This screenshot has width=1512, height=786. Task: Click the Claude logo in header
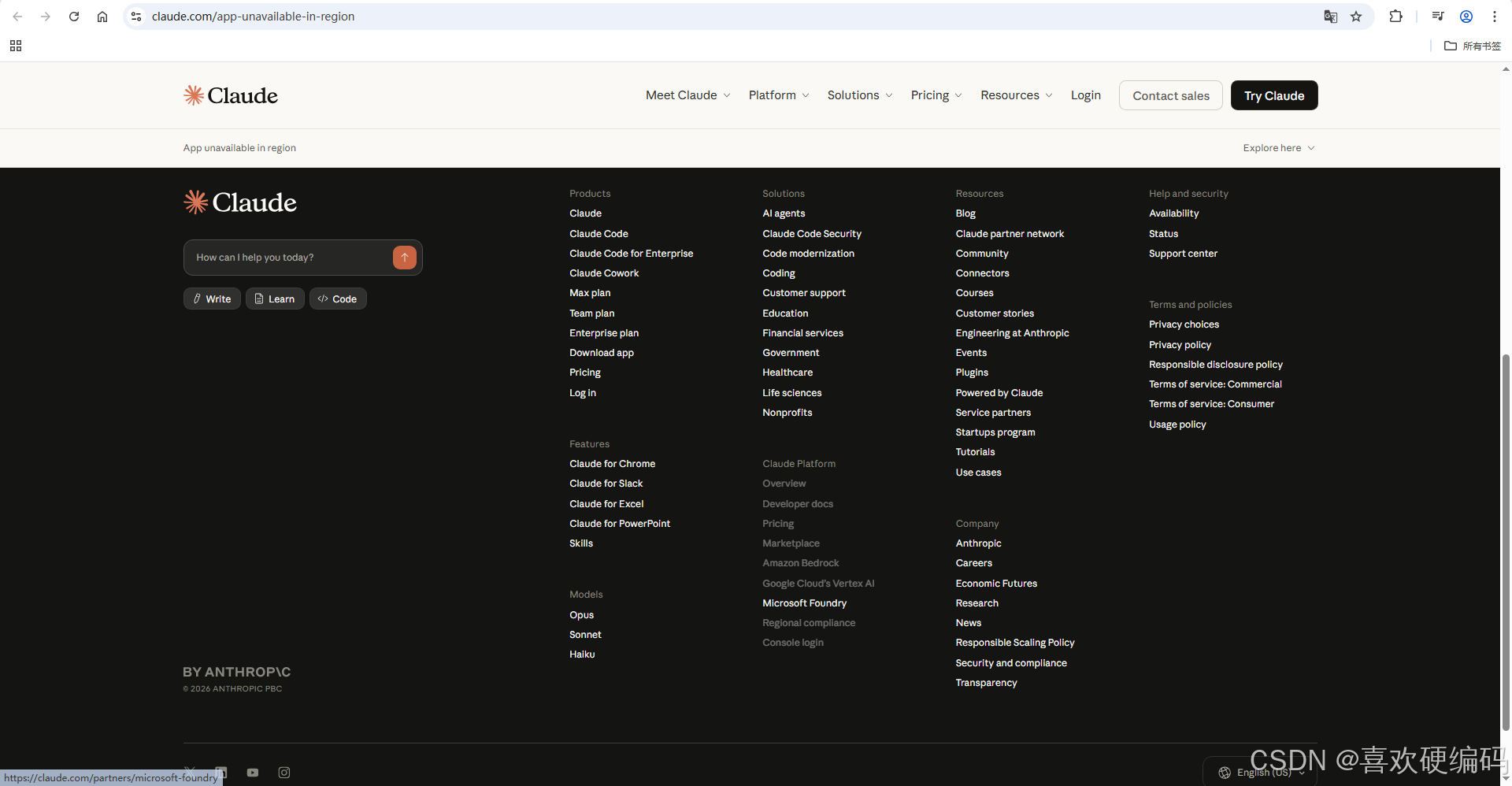231,95
